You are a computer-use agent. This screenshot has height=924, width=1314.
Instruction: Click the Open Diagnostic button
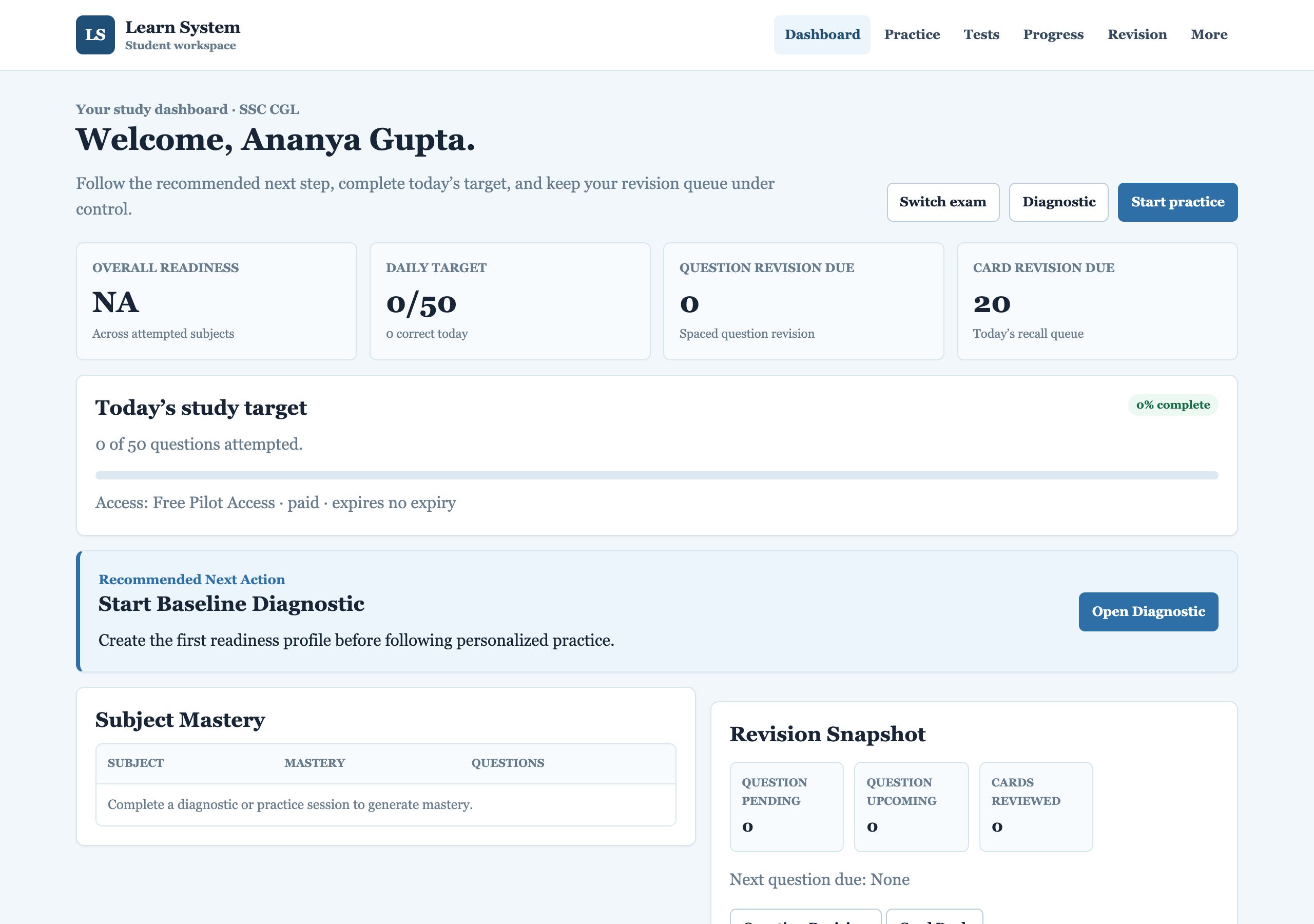coord(1148,611)
